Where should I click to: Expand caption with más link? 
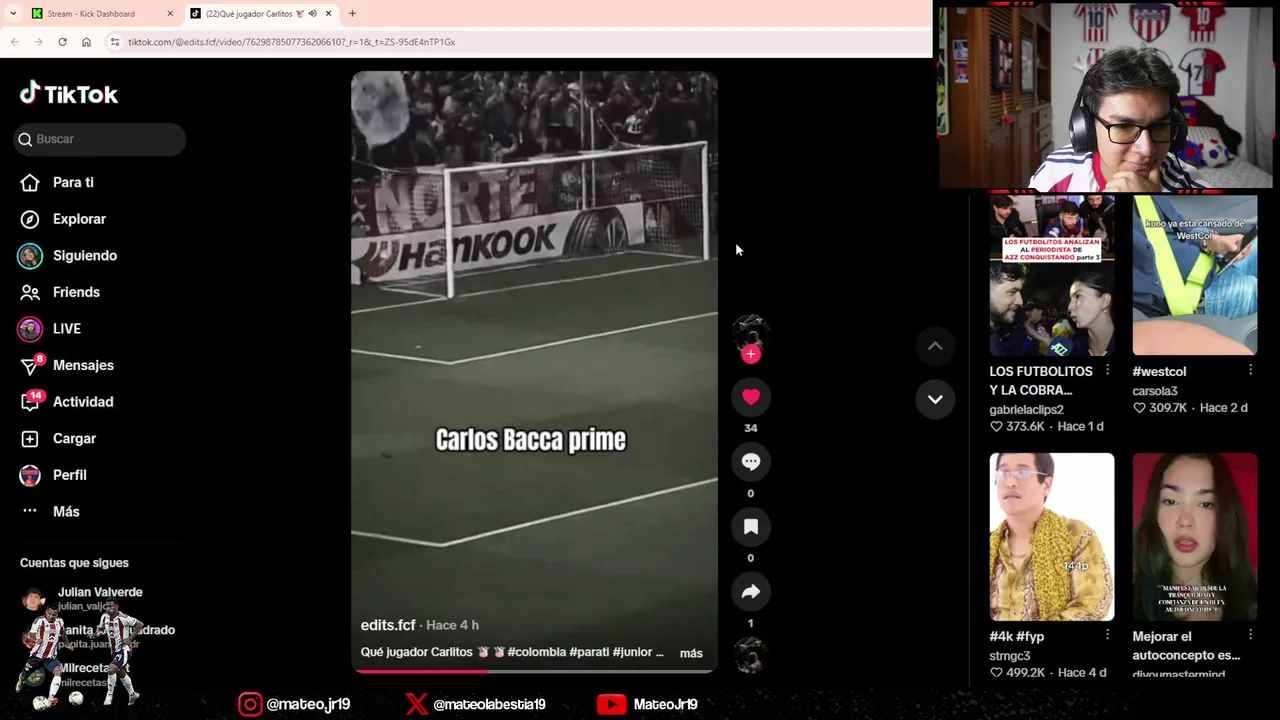coord(691,653)
